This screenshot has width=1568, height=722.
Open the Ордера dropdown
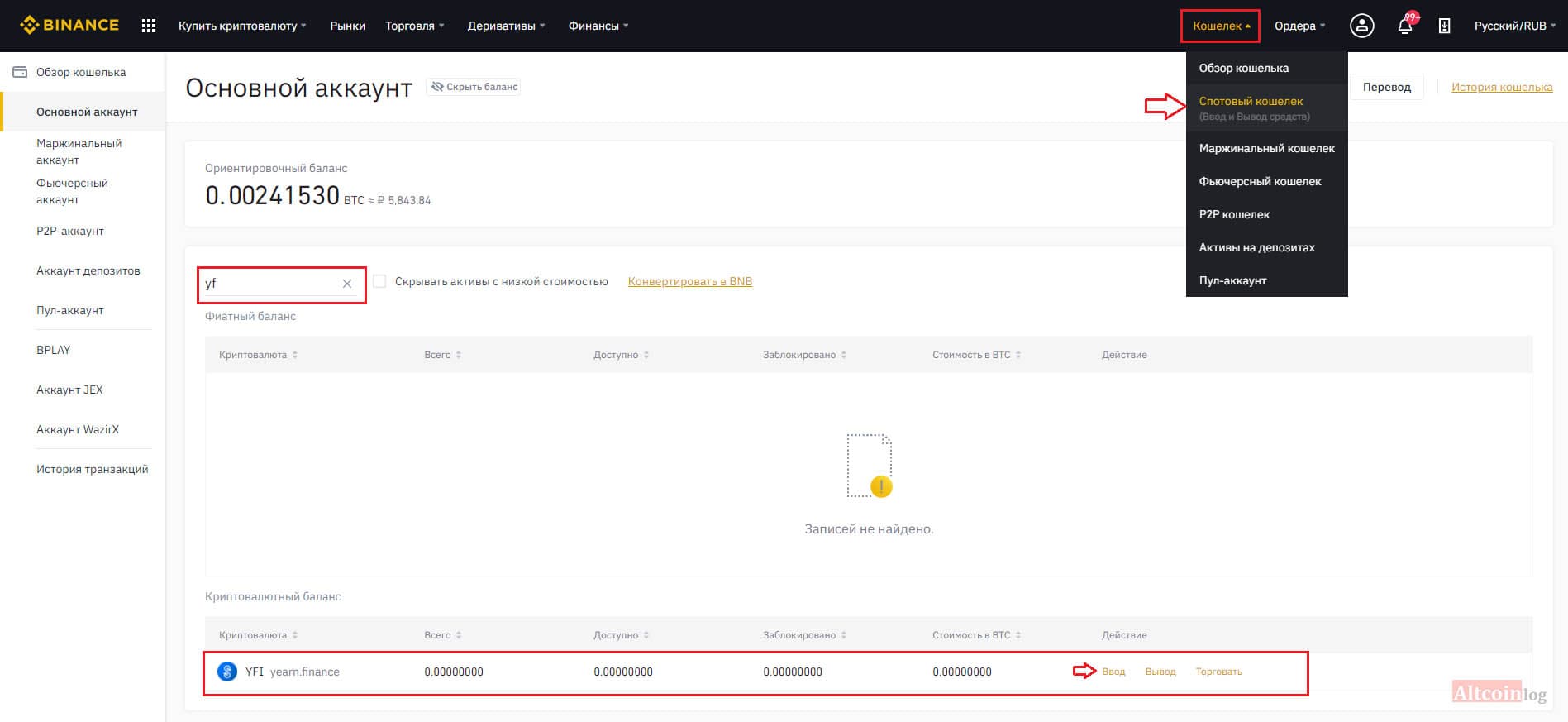pos(1299,26)
